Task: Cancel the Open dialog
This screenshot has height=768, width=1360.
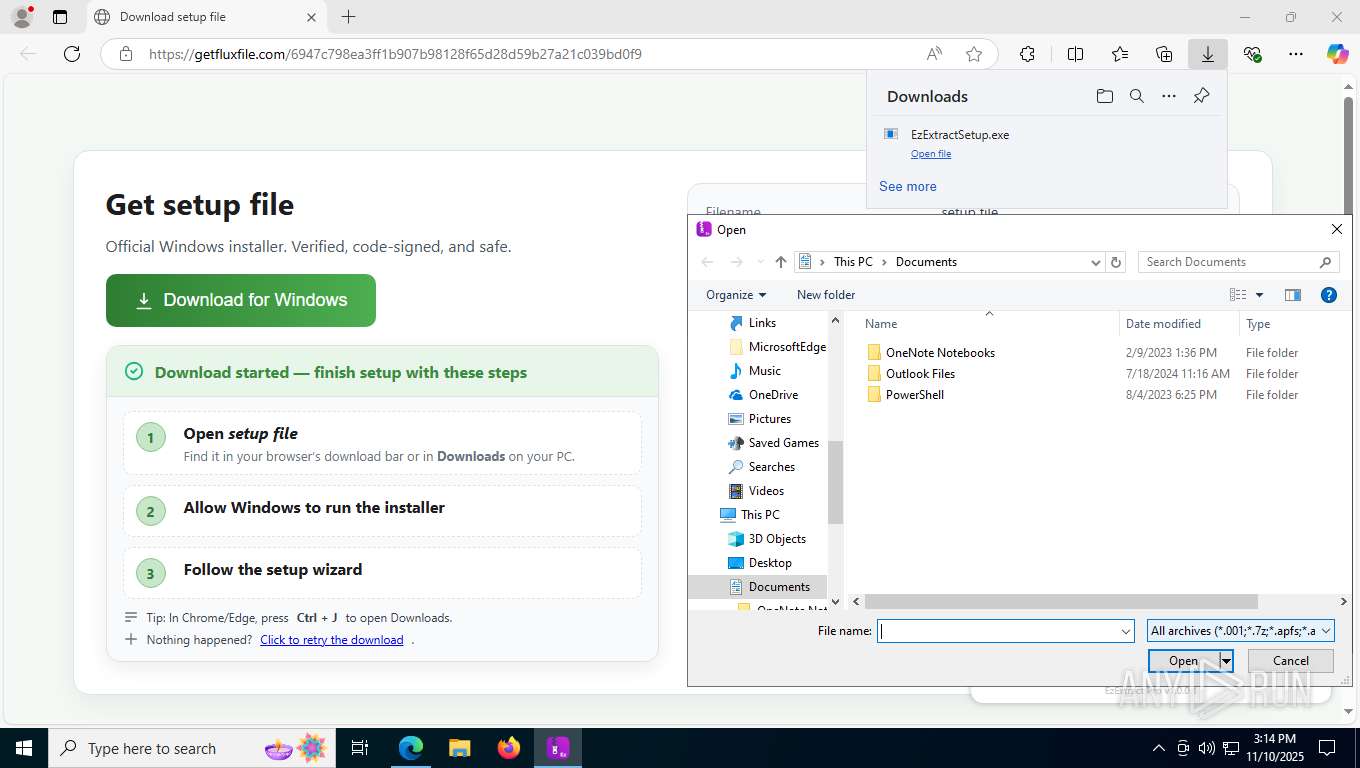Action: coord(1291,661)
